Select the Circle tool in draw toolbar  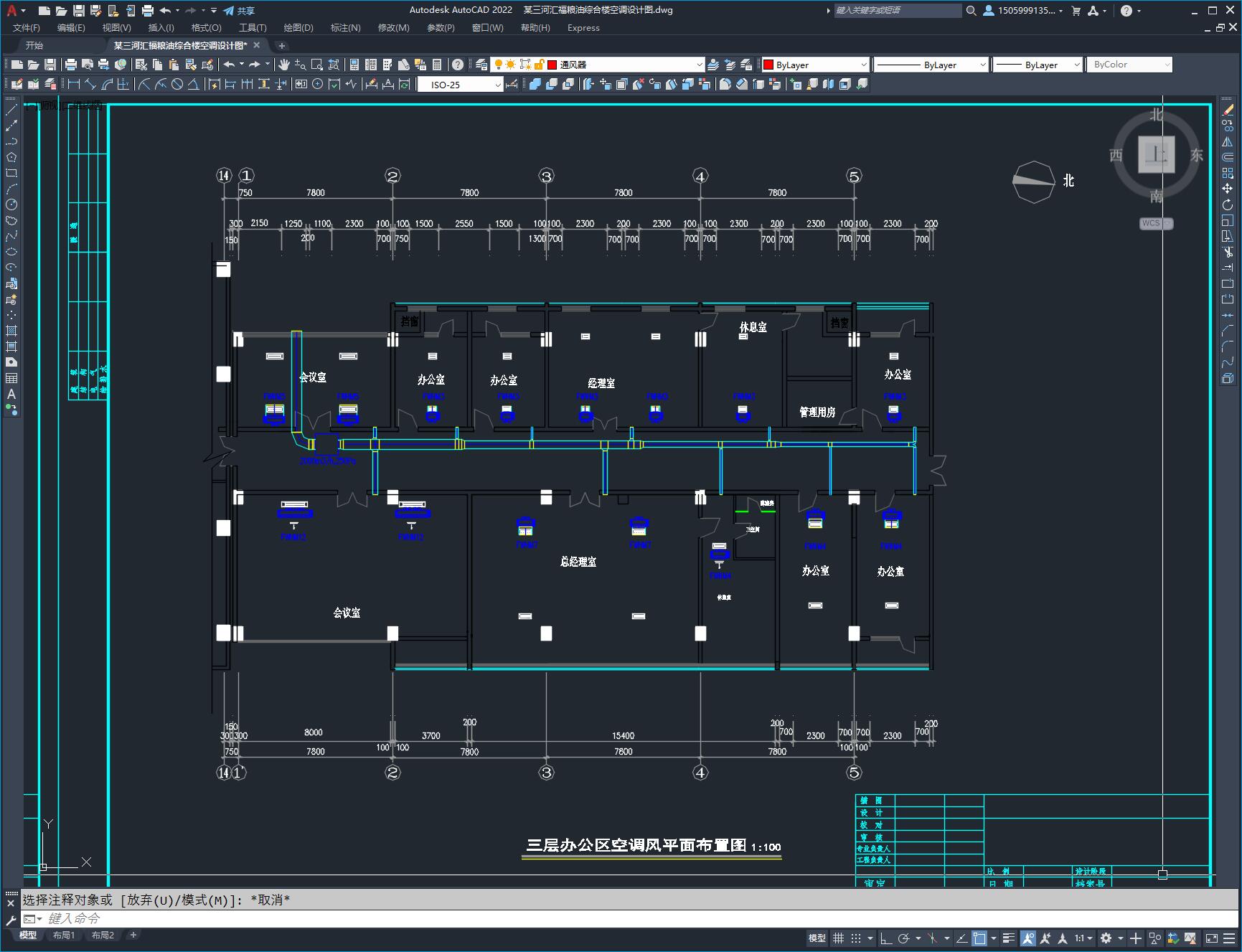click(11, 204)
